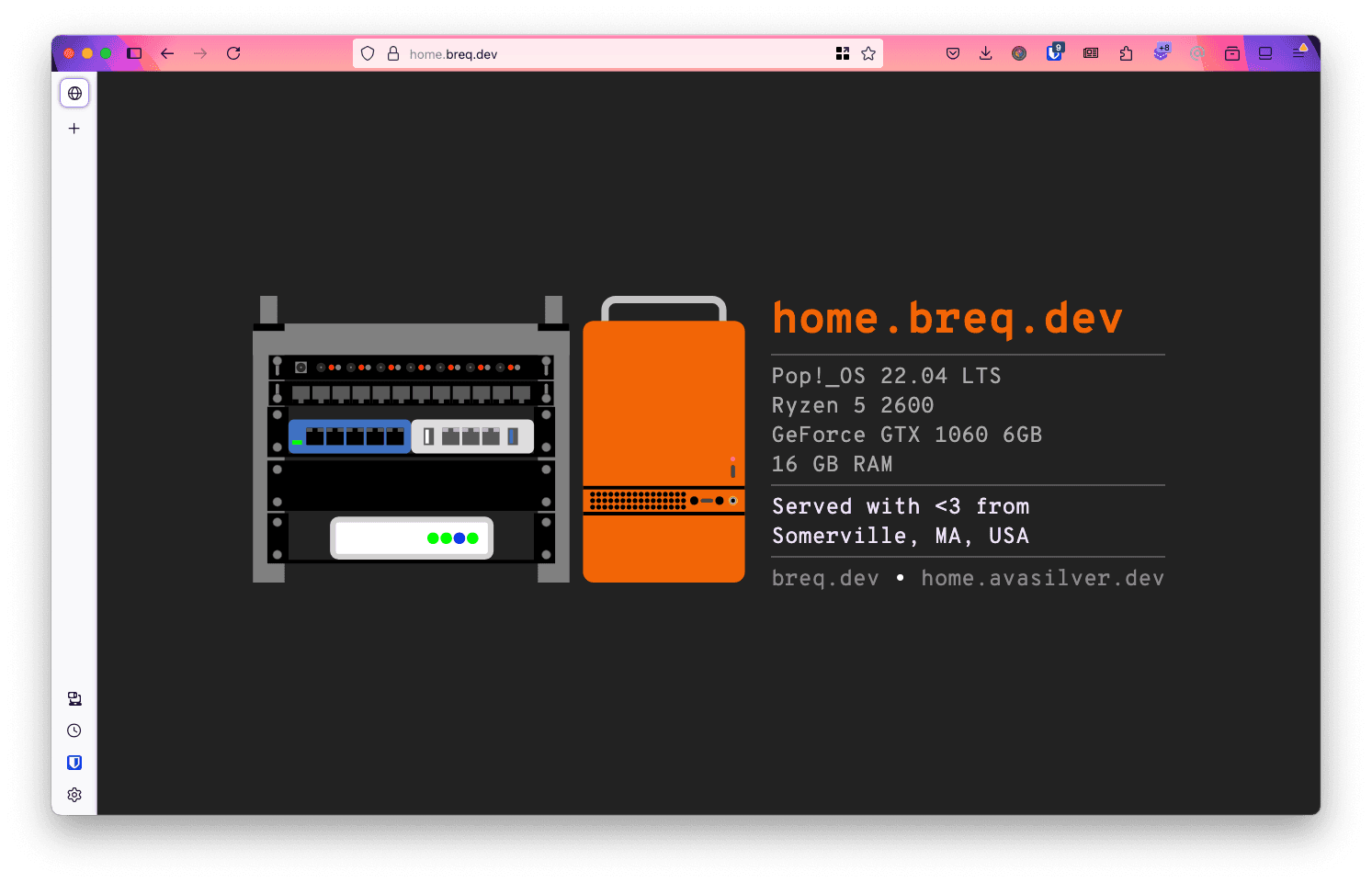Show synced tabs from other devices

coord(74,699)
